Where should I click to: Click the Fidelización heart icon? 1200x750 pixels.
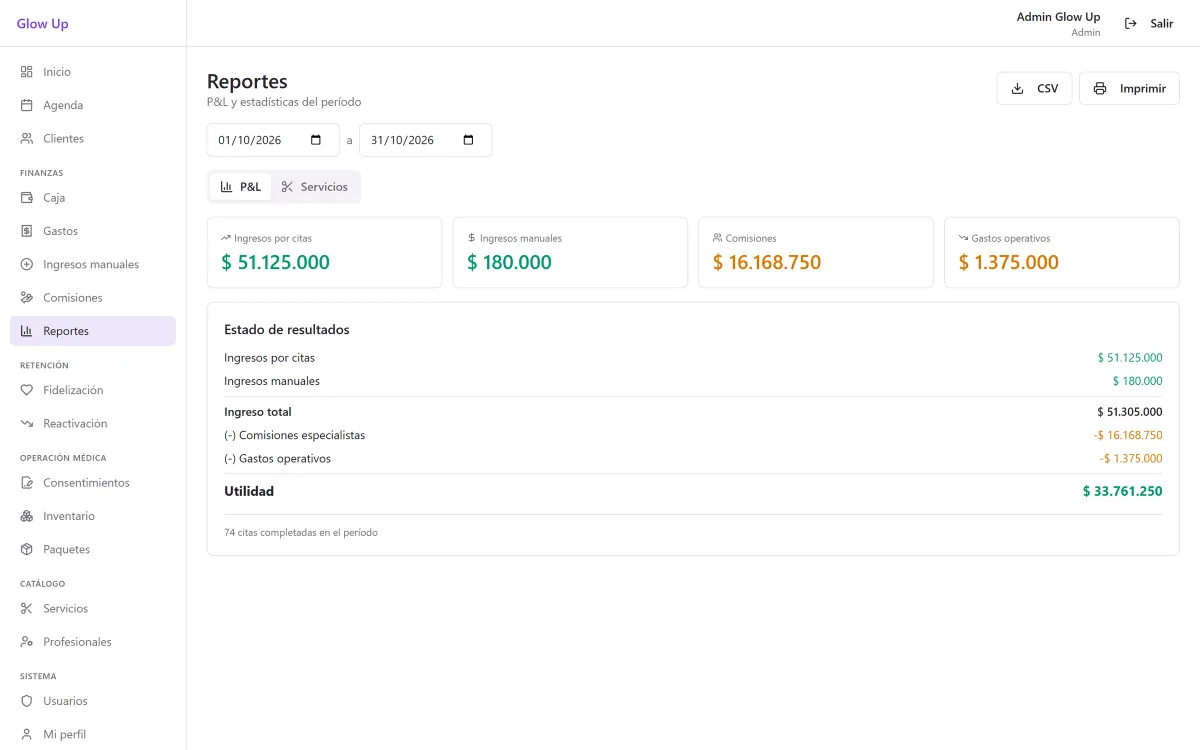27,390
